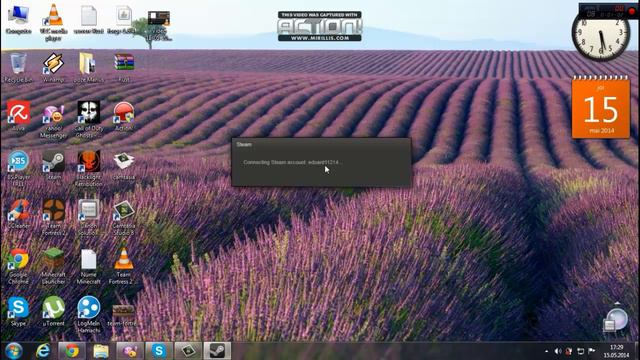
Task: Open the Action! recorder desktop shortcut
Action: [124, 116]
